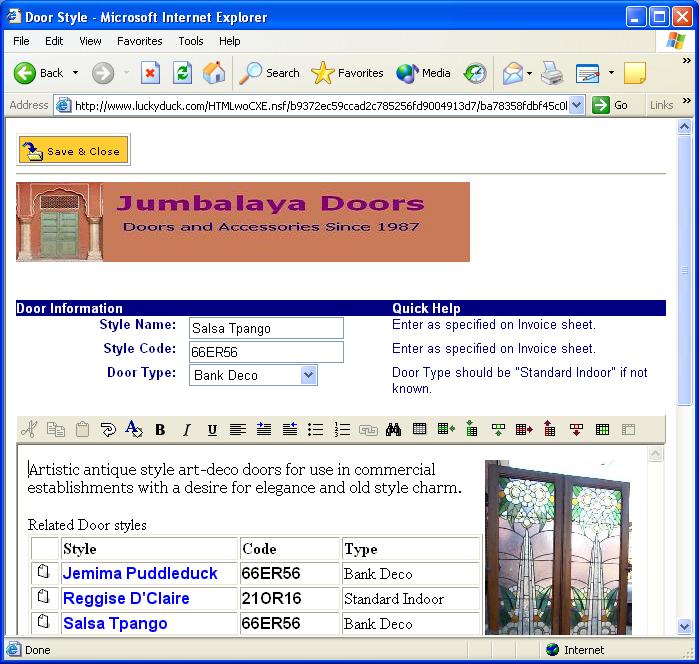The image size is (699, 664).
Task: Open the Jemima Puddleduck link
Action: [140, 574]
